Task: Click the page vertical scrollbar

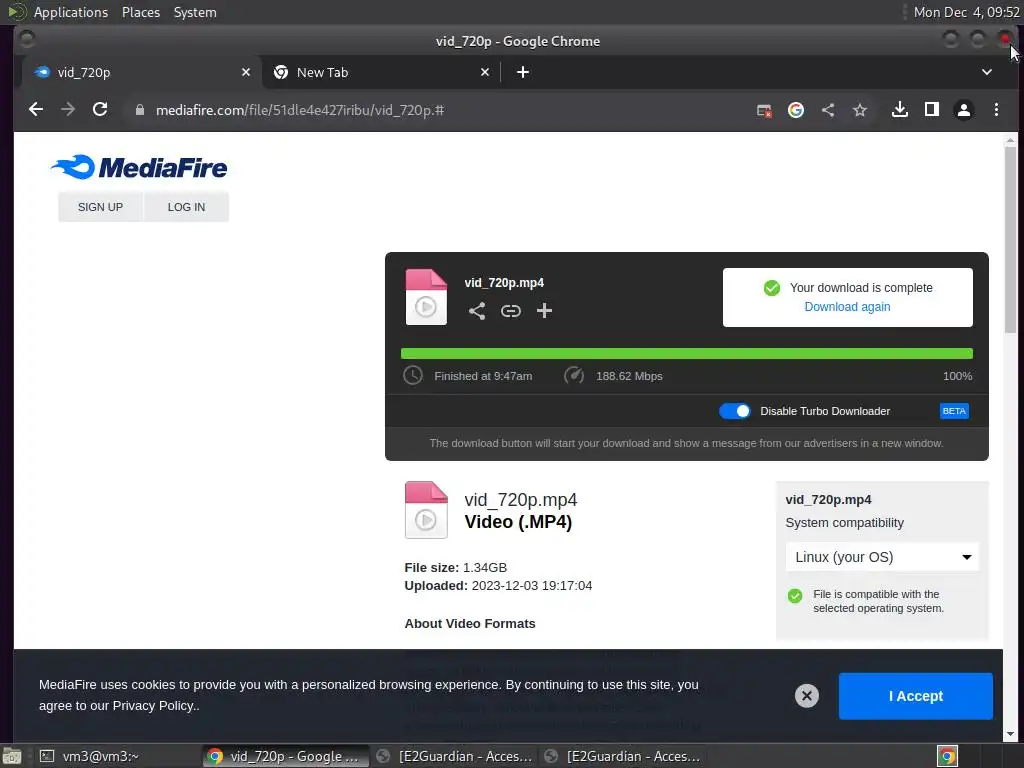Action: pos(1010,239)
